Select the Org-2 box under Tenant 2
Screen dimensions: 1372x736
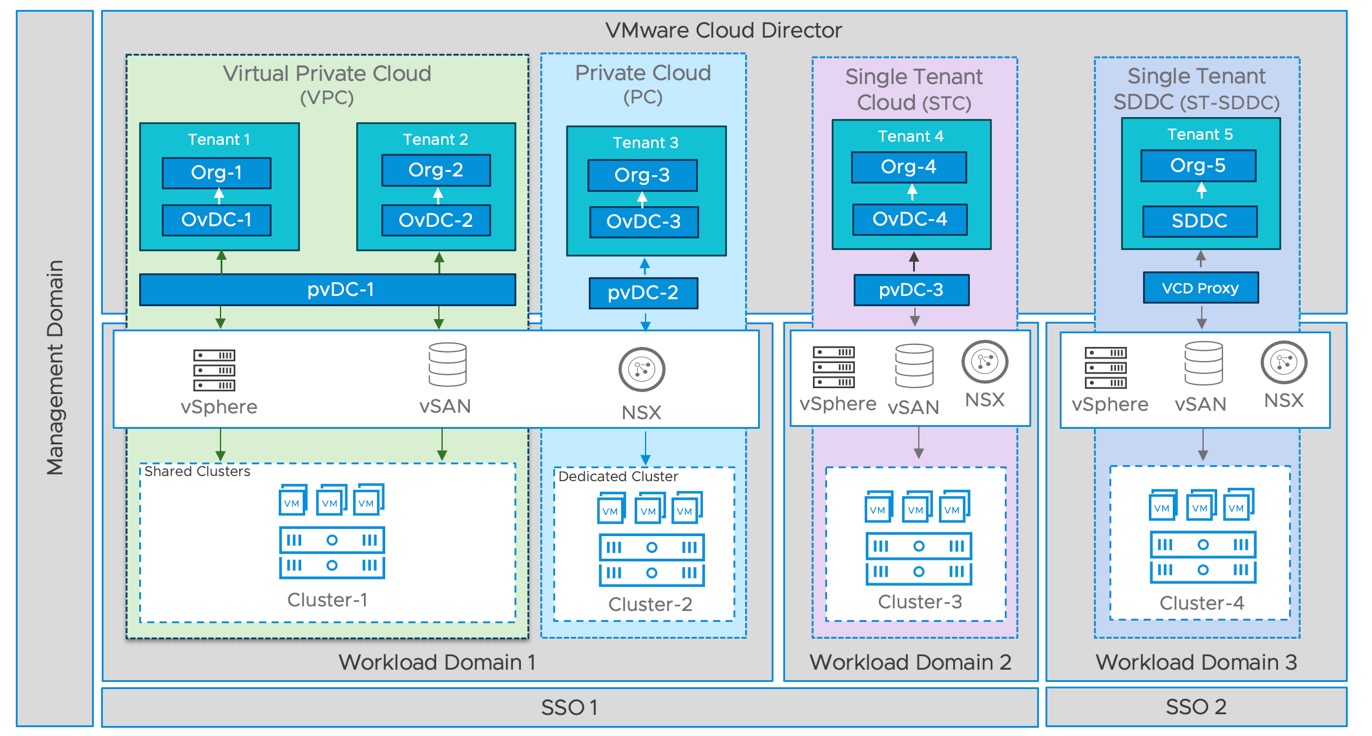[x=436, y=170]
